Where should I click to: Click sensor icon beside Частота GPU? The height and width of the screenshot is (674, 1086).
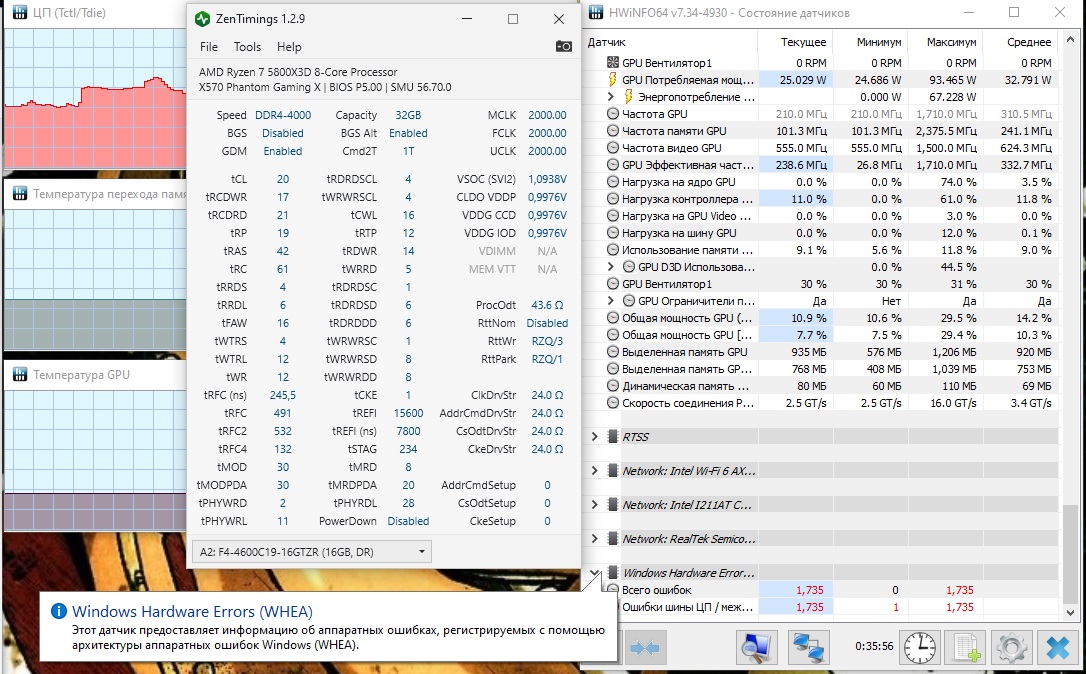[x=612, y=114]
